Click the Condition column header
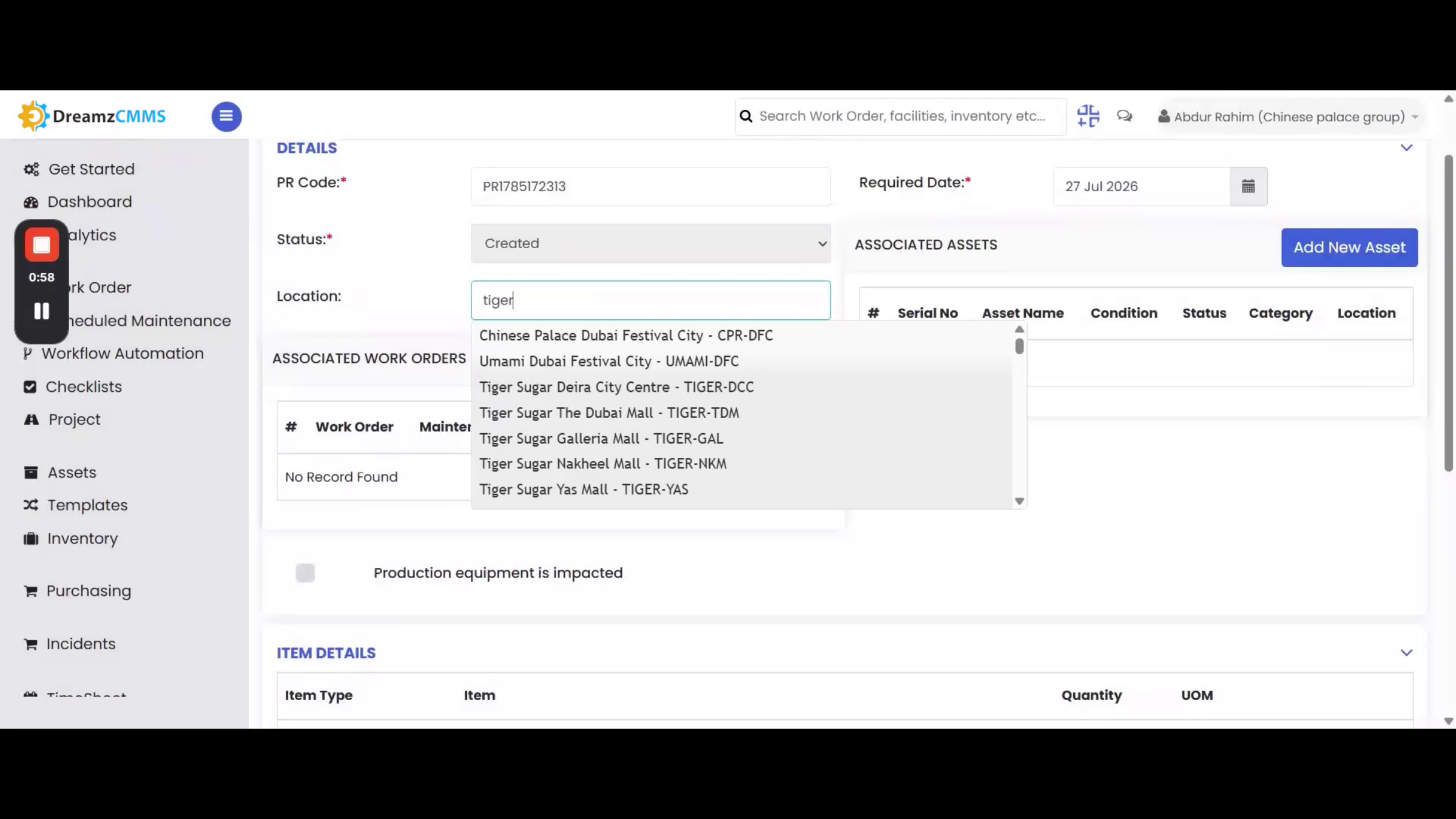 [1124, 313]
